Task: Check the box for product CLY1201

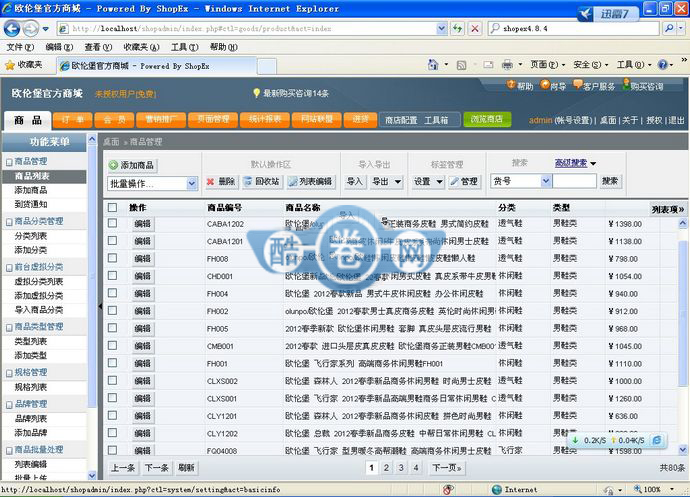Action: pos(113,416)
